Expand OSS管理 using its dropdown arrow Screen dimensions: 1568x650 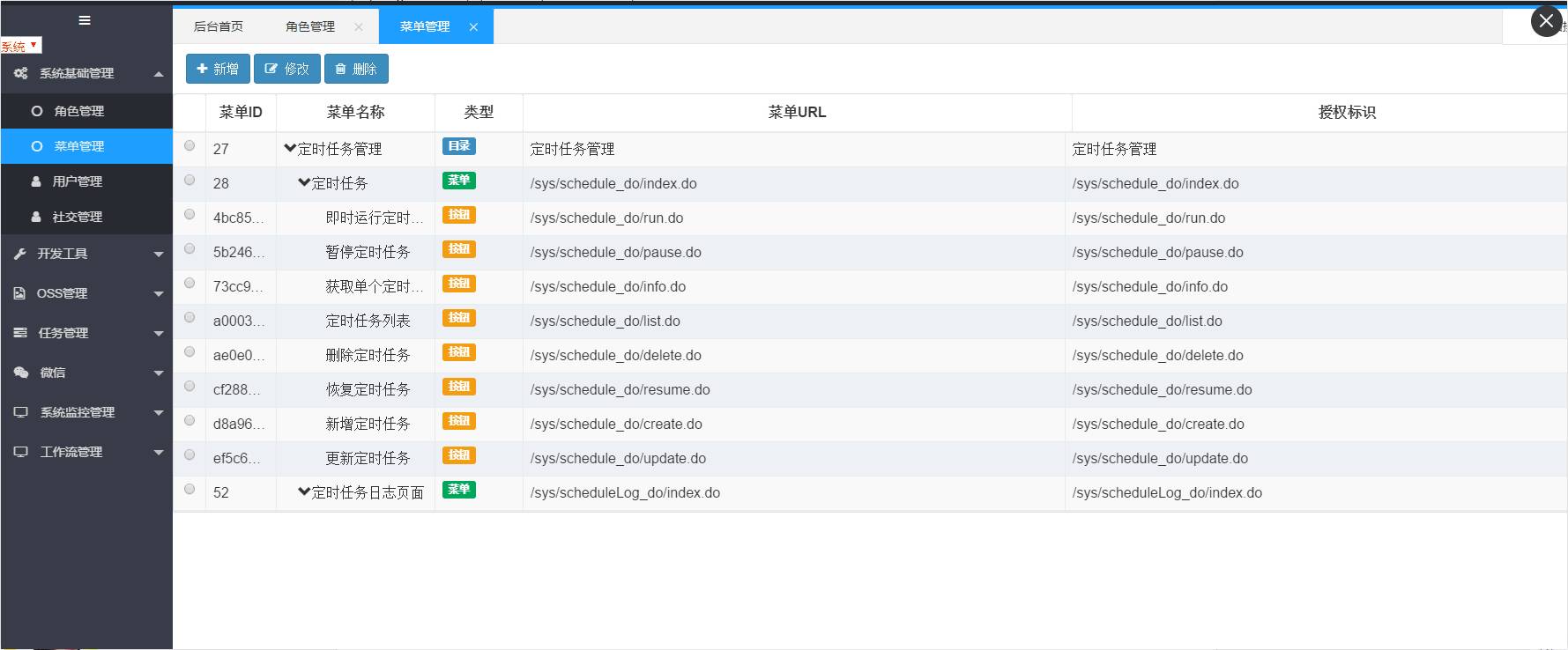click(159, 294)
